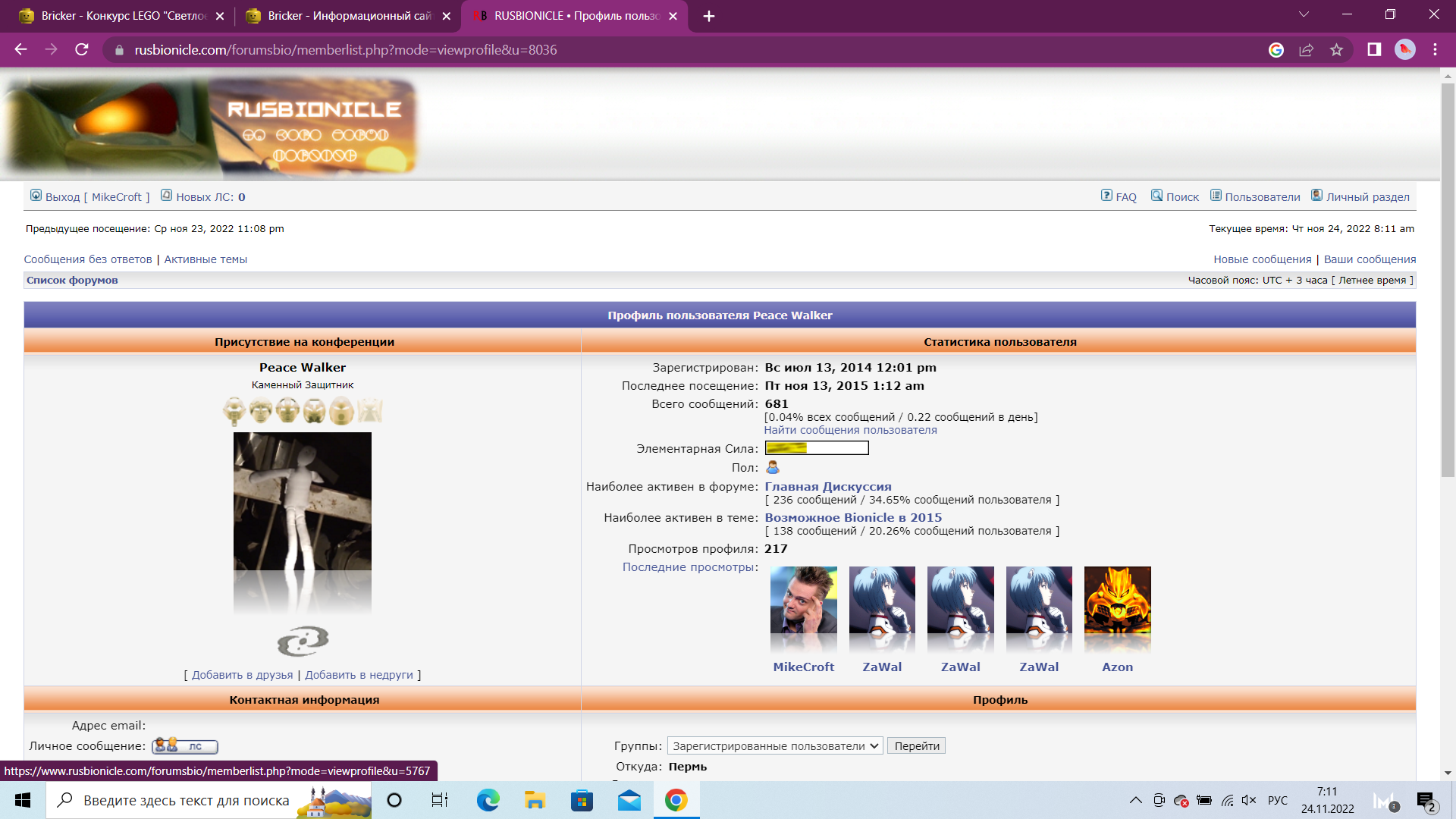
Task: Click the RUSBIONICLE header logo
Action: click(210, 126)
